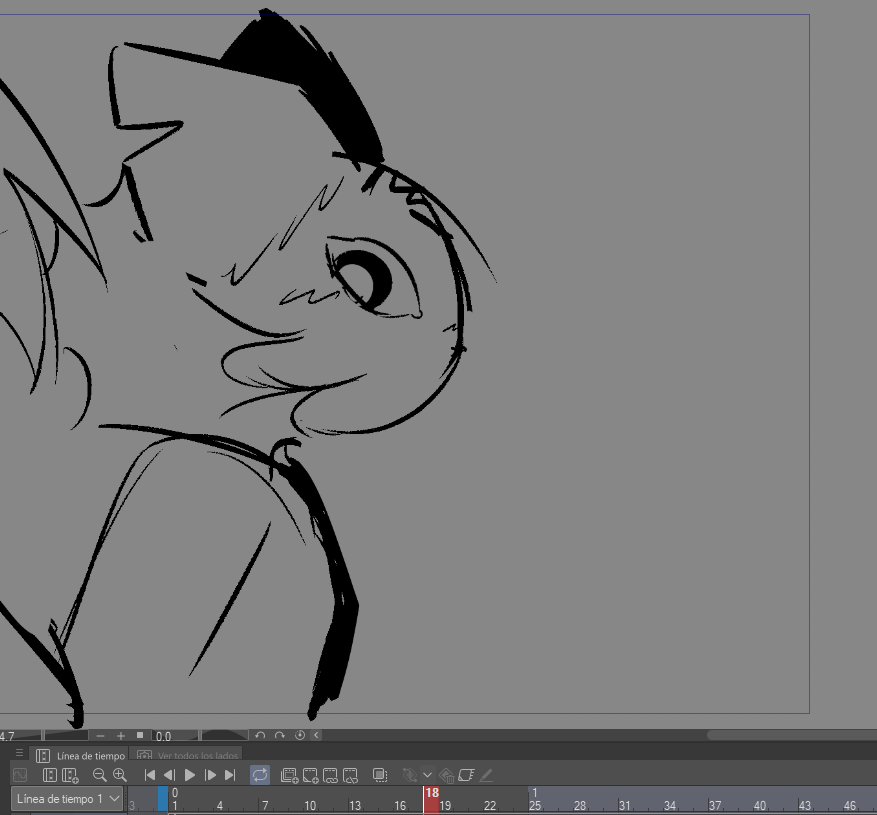Rotate the canvas left
Viewport: 877px width, 815px height.
[x=260, y=735]
